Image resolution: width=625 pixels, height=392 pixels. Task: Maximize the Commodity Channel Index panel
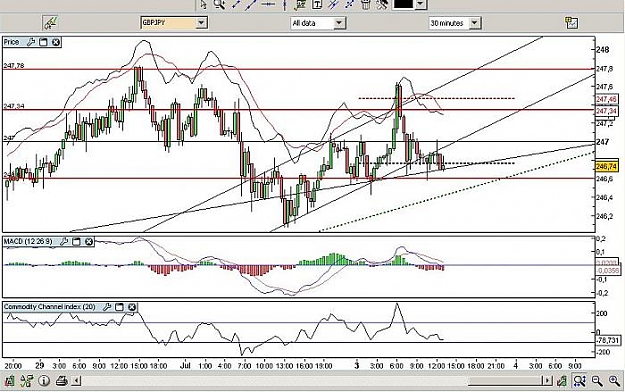click(x=119, y=307)
